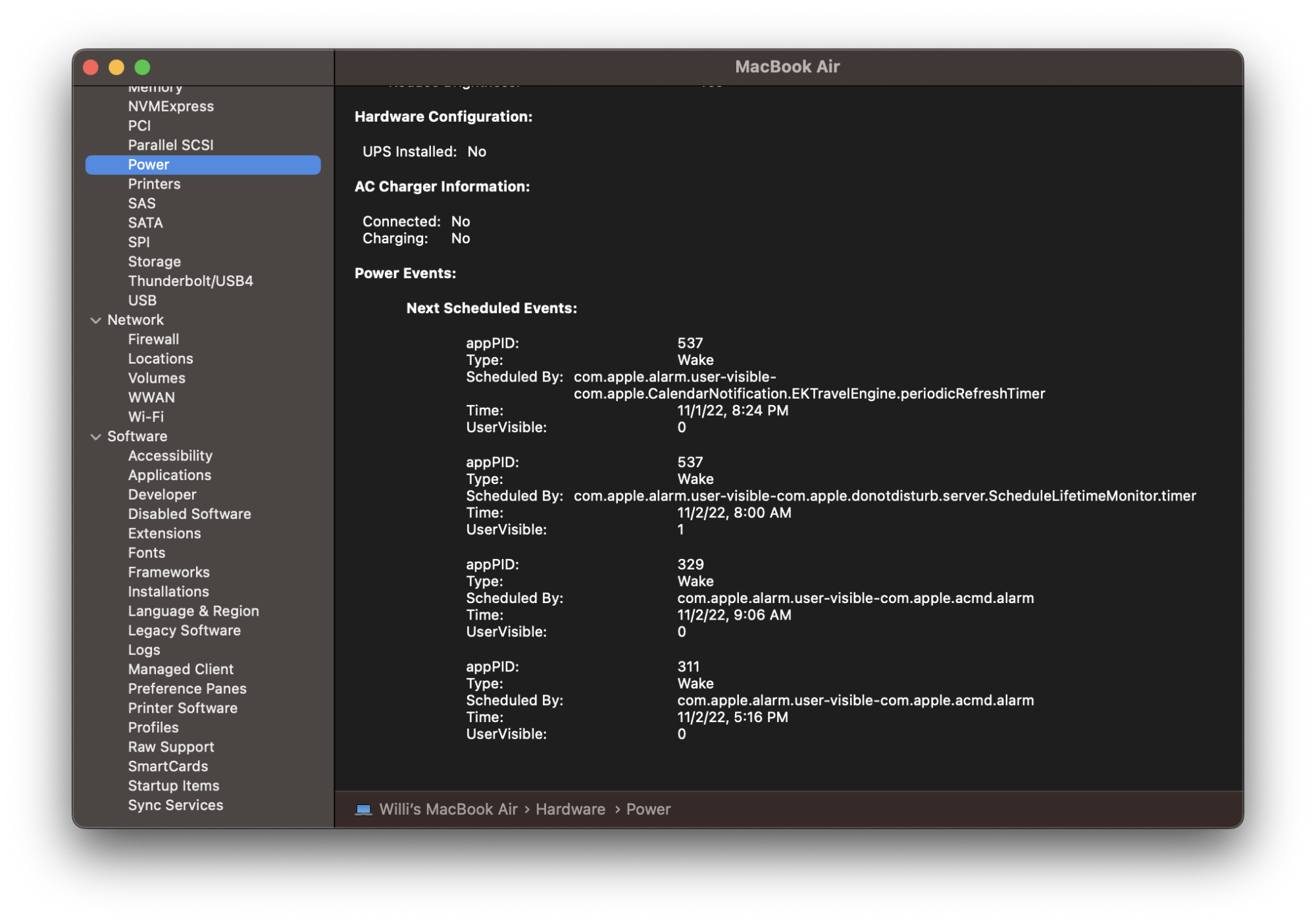Select Wi-Fi under Network

click(145, 416)
